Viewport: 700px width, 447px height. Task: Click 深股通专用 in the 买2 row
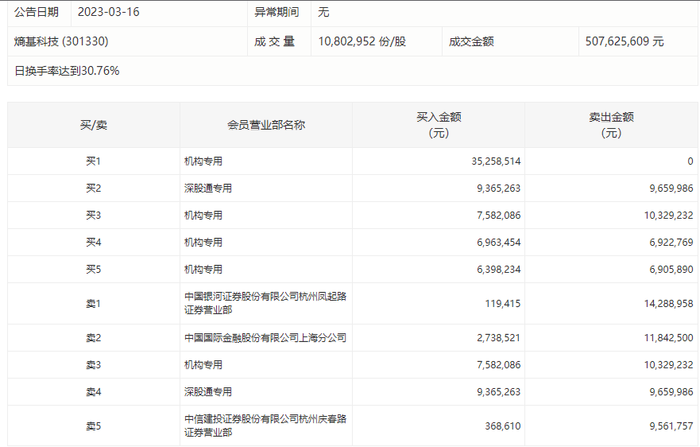point(208,188)
